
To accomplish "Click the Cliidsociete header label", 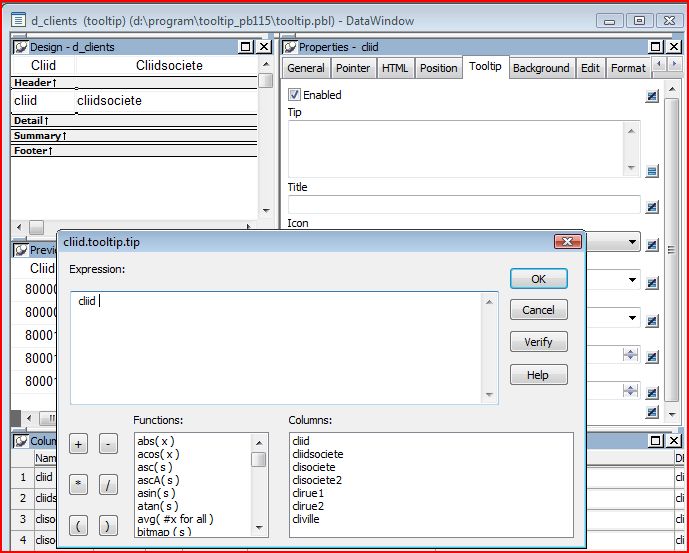I will [169, 65].
